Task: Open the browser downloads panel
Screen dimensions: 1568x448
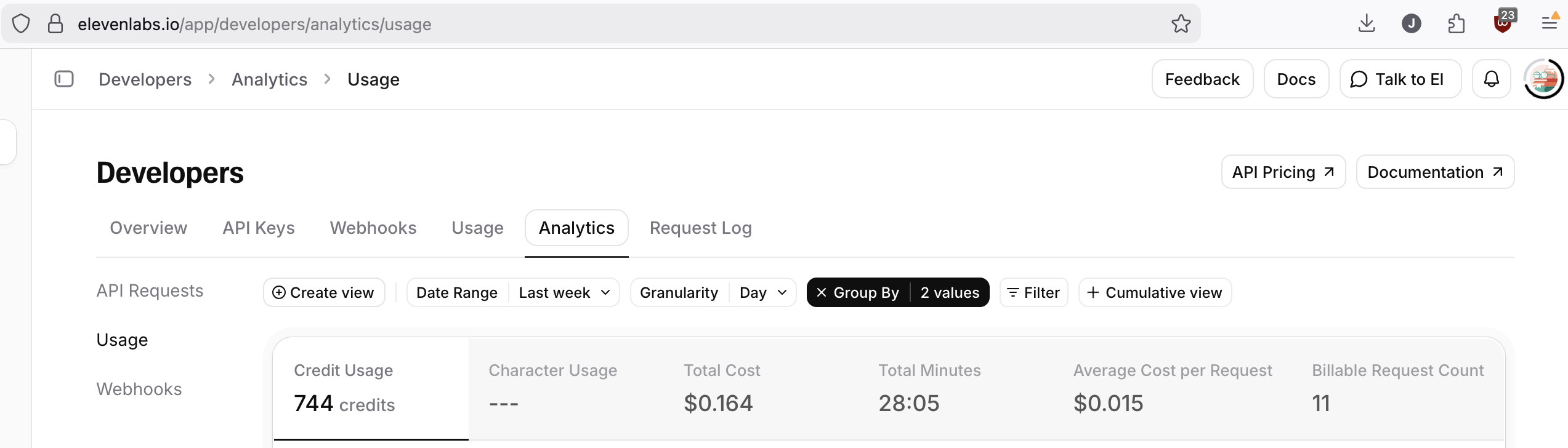Action: click(1367, 24)
